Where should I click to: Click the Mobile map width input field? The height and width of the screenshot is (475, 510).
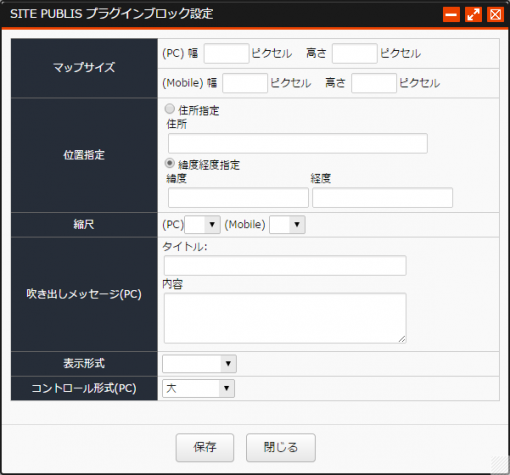click(x=245, y=83)
